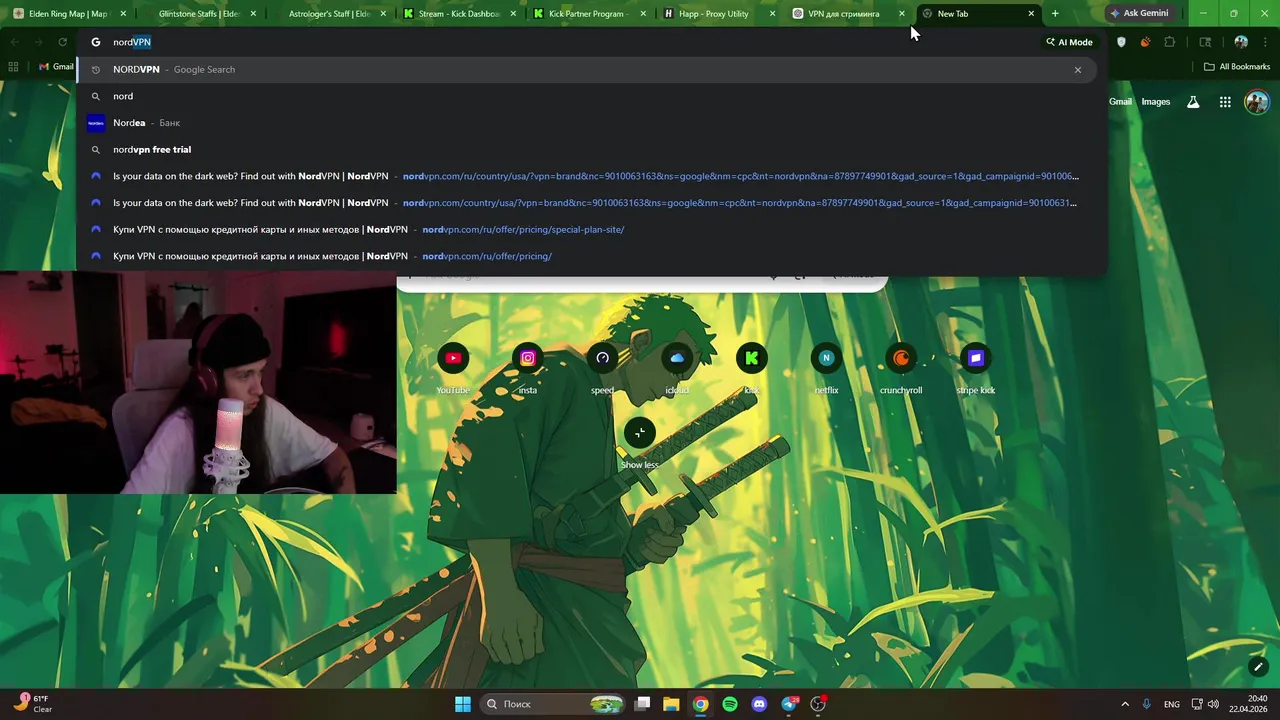
Task: Open Images link at top right
Action: click(1156, 102)
